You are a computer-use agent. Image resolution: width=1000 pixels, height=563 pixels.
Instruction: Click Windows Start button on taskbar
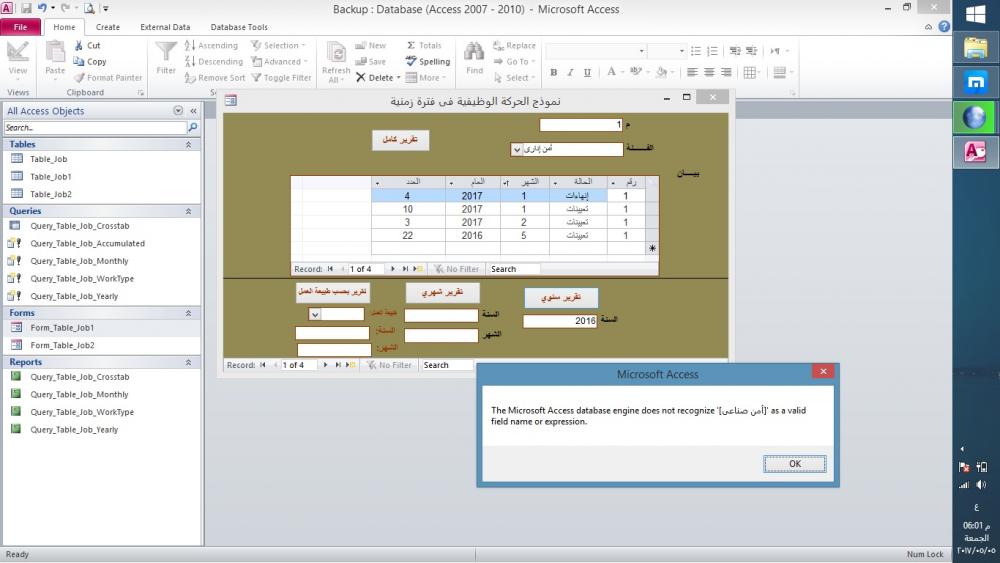976,13
